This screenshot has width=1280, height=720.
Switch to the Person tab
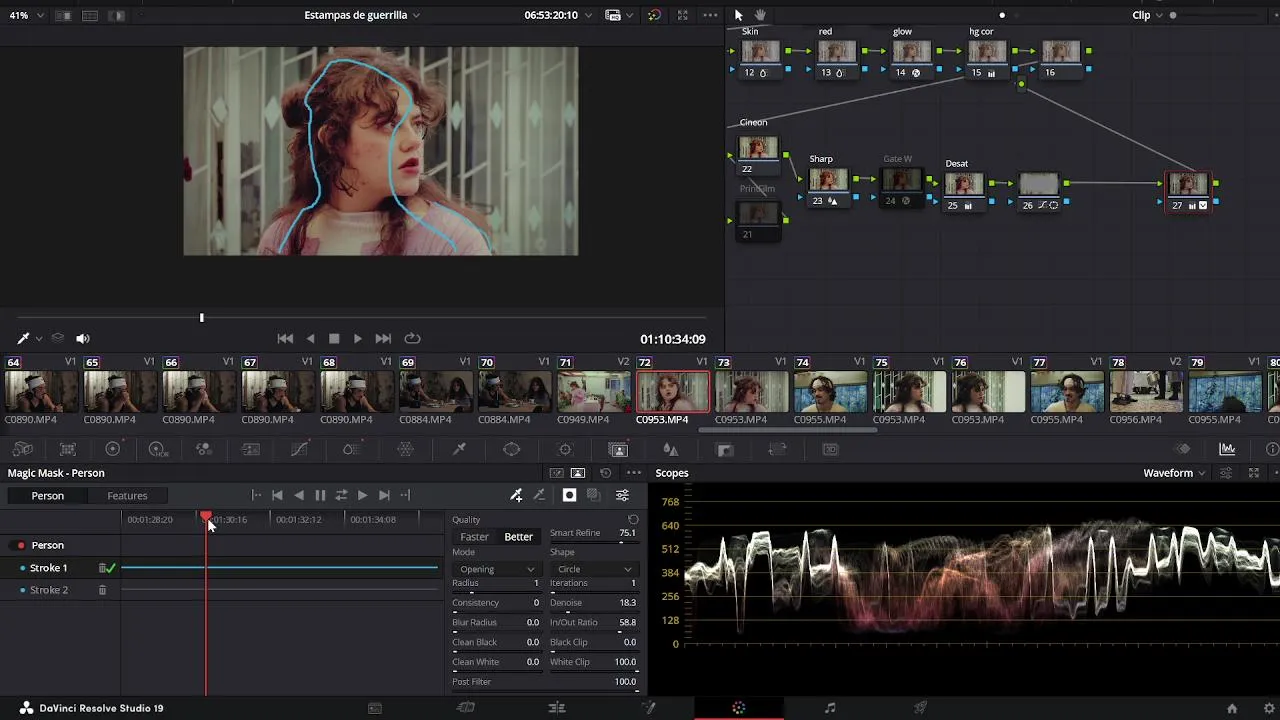point(47,496)
